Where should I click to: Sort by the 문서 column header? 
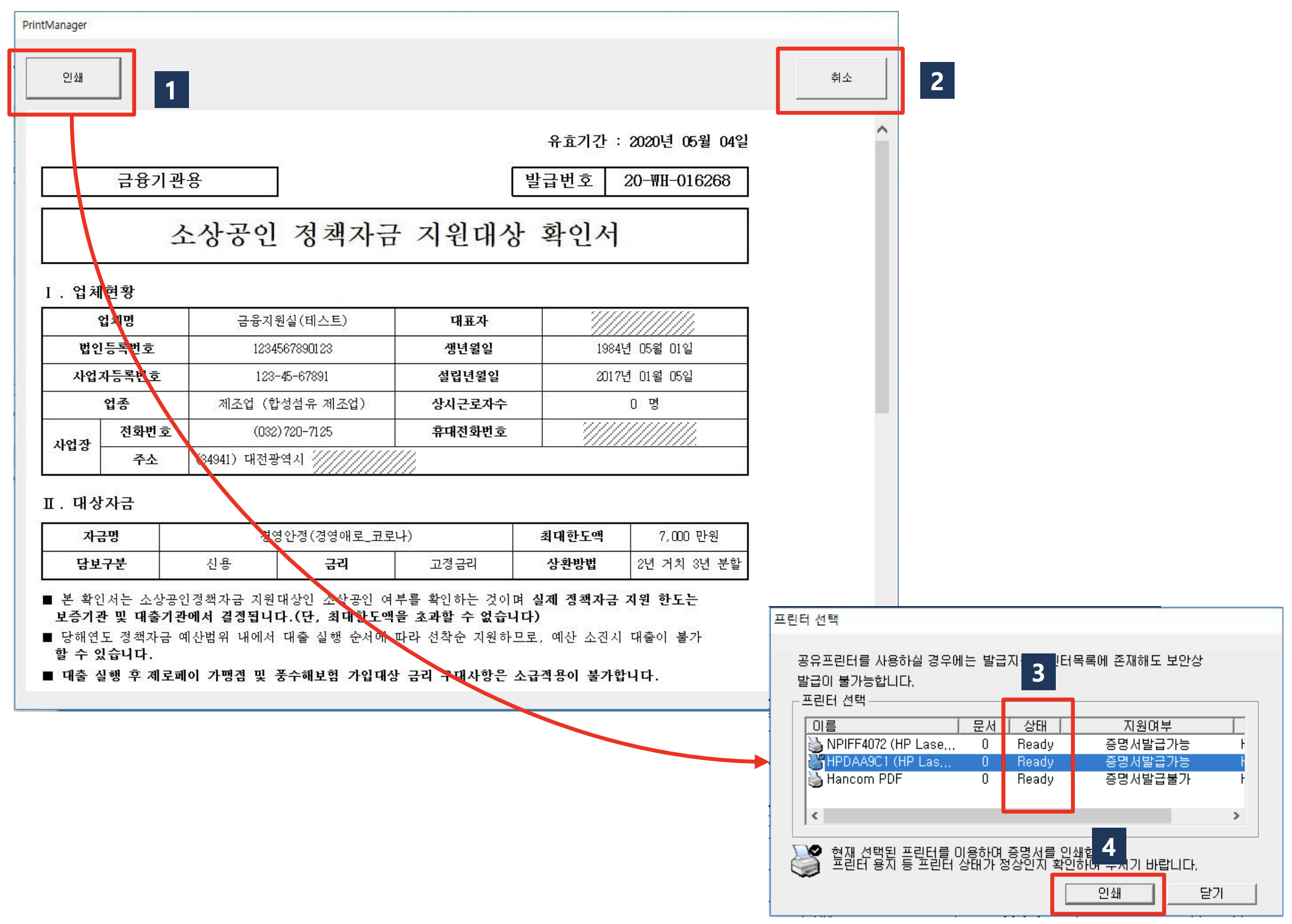[x=983, y=726]
